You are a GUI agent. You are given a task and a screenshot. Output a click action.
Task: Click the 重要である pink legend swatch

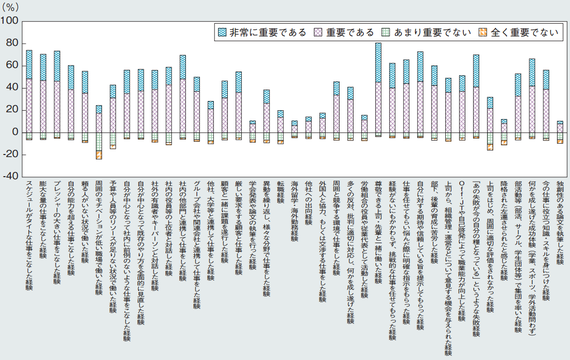tap(318, 33)
